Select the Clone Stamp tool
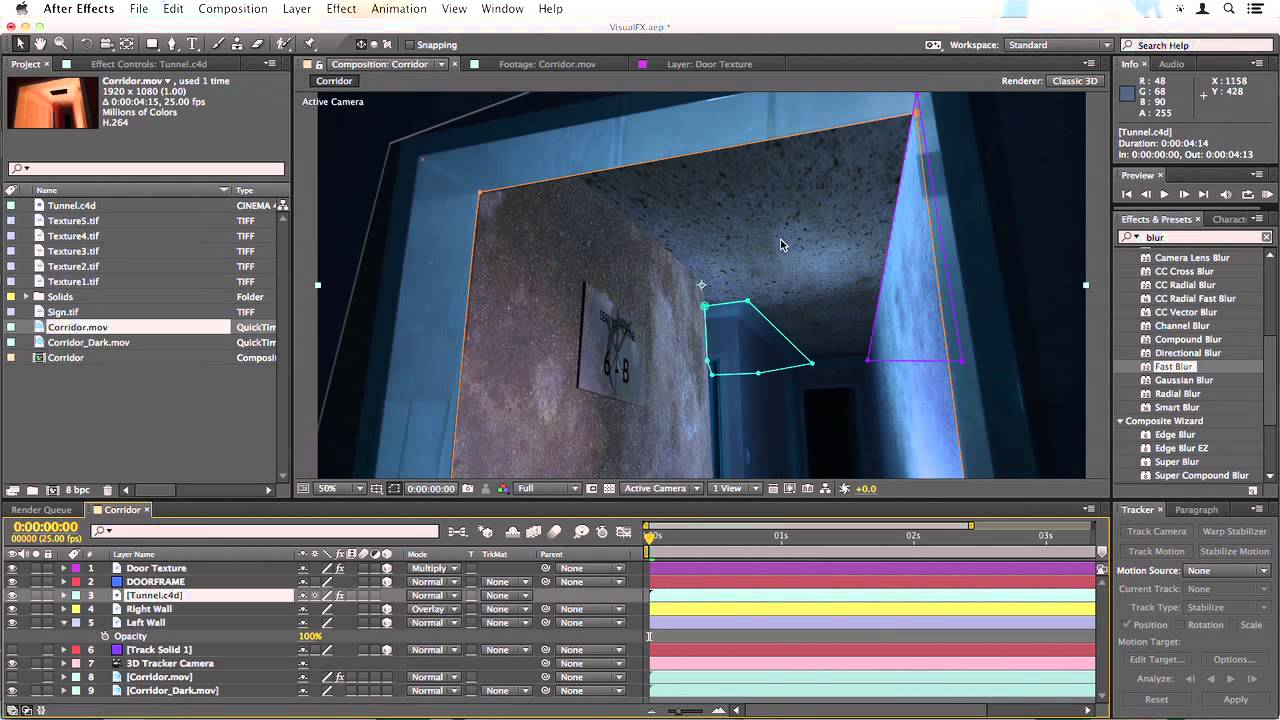The width and height of the screenshot is (1280, 720). (x=238, y=44)
